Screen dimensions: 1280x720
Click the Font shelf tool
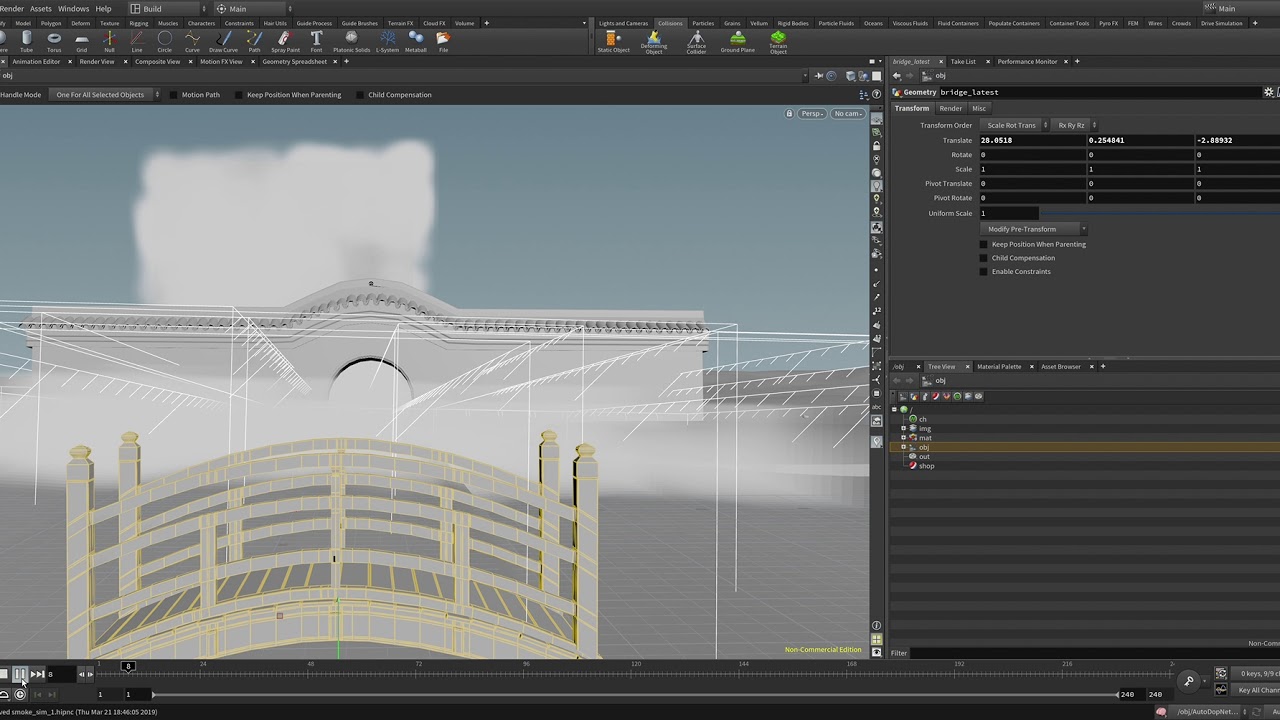coord(316,41)
